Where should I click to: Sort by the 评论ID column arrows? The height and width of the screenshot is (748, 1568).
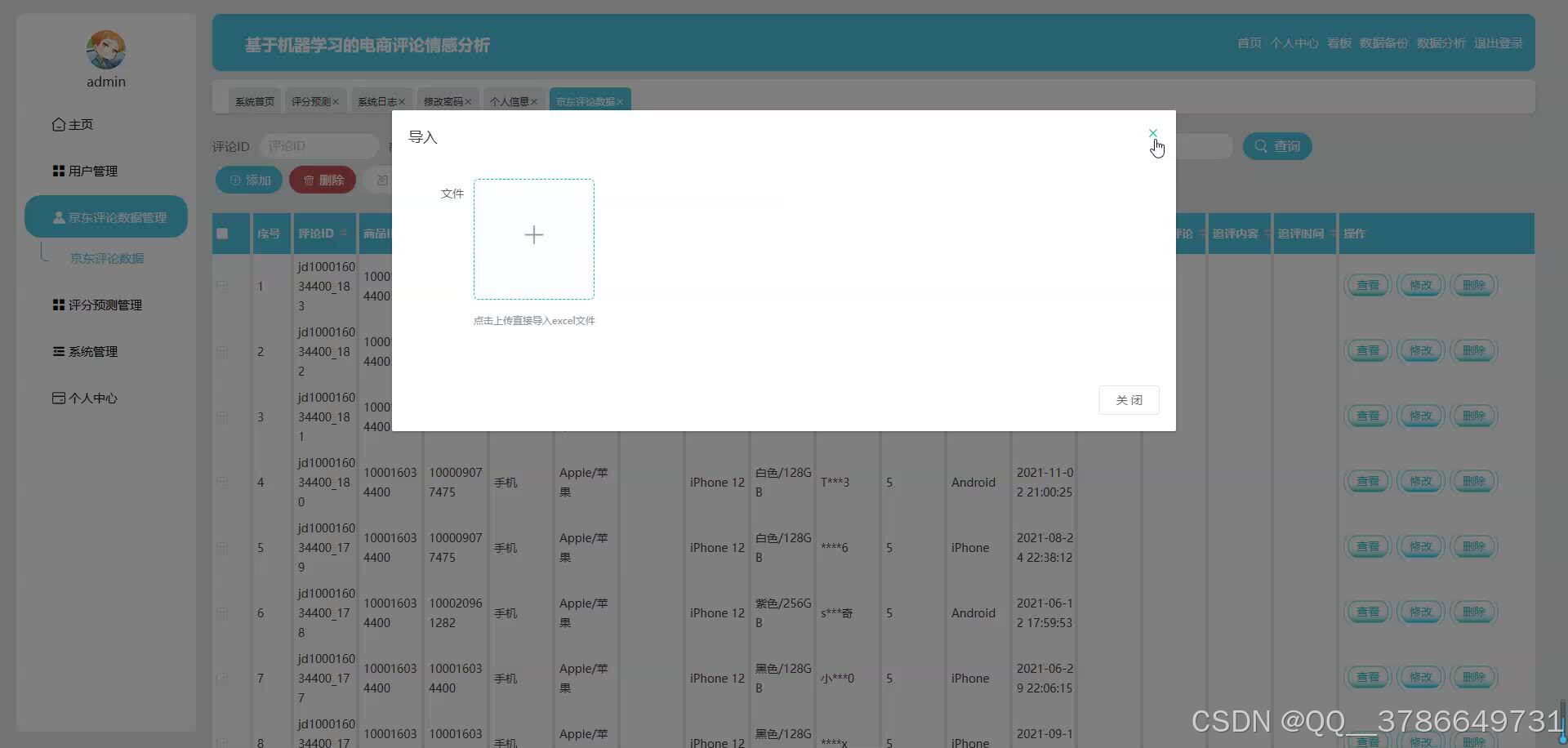click(x=344, y=234)
